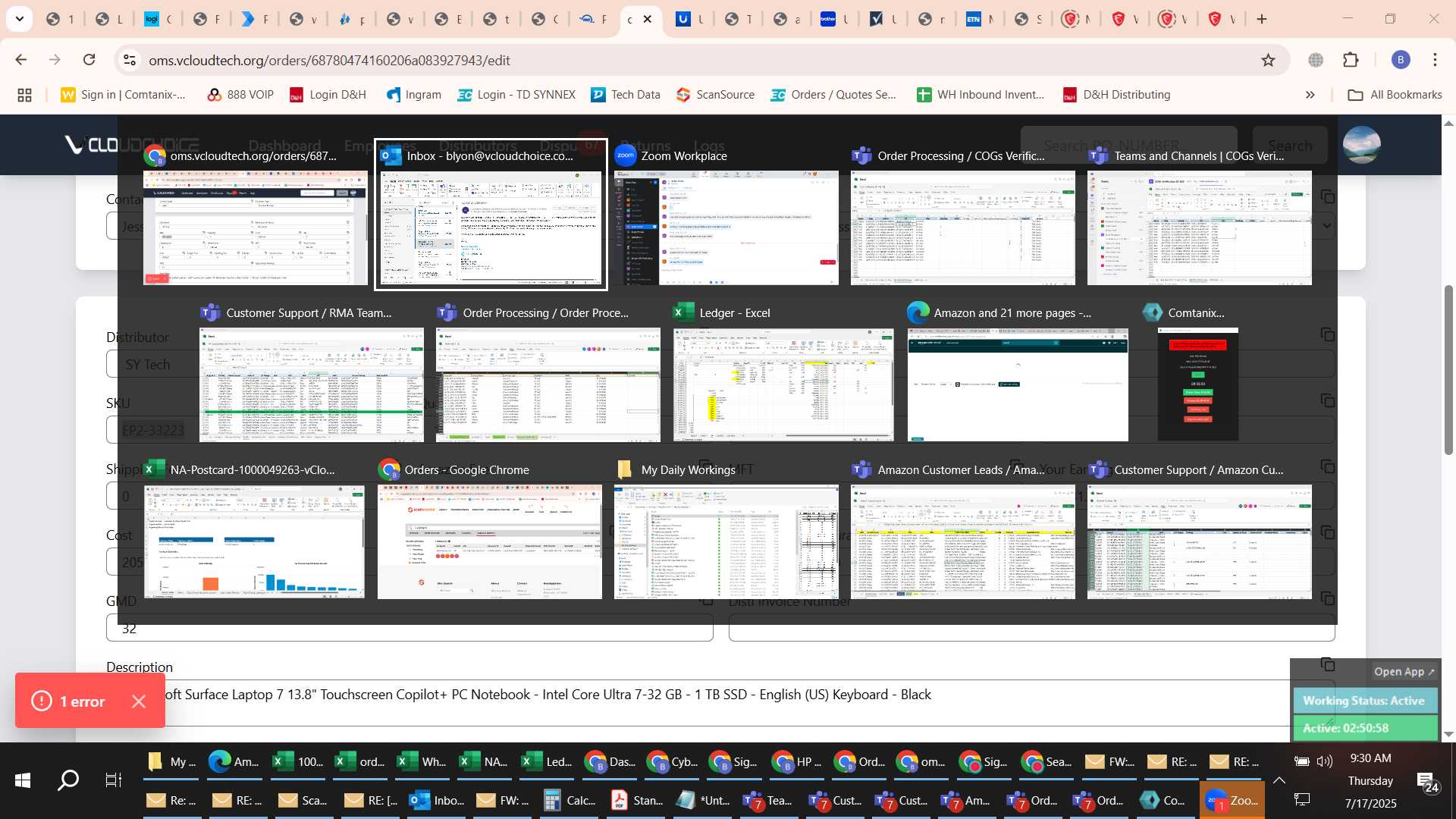Open Untitled Notepad taskbar button
The image size is (1456, 819).
[703, 801]
